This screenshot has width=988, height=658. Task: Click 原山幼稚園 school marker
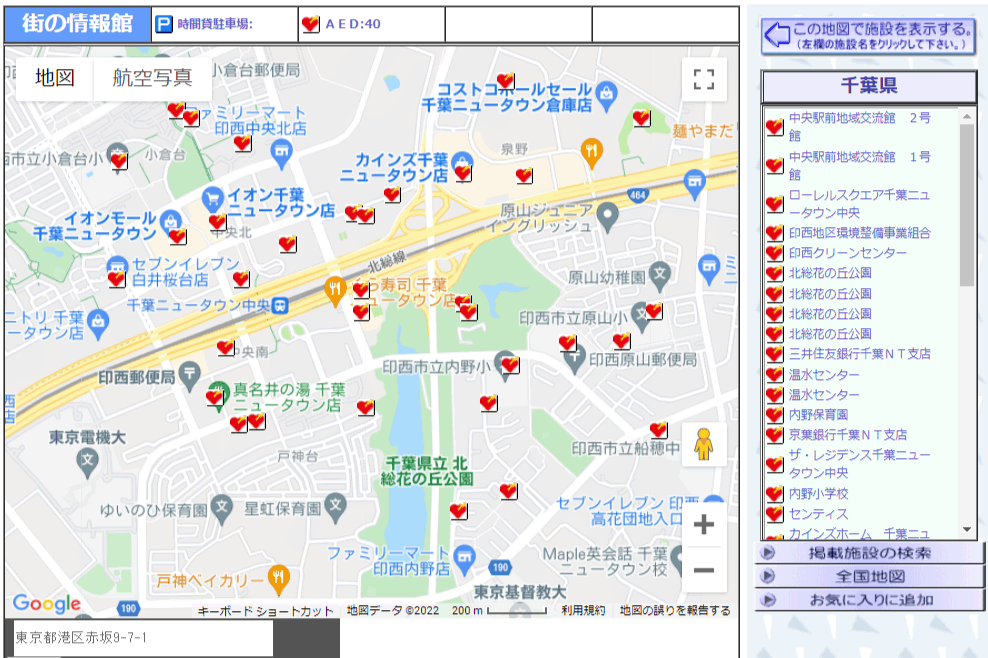click(x=660, y=277)
